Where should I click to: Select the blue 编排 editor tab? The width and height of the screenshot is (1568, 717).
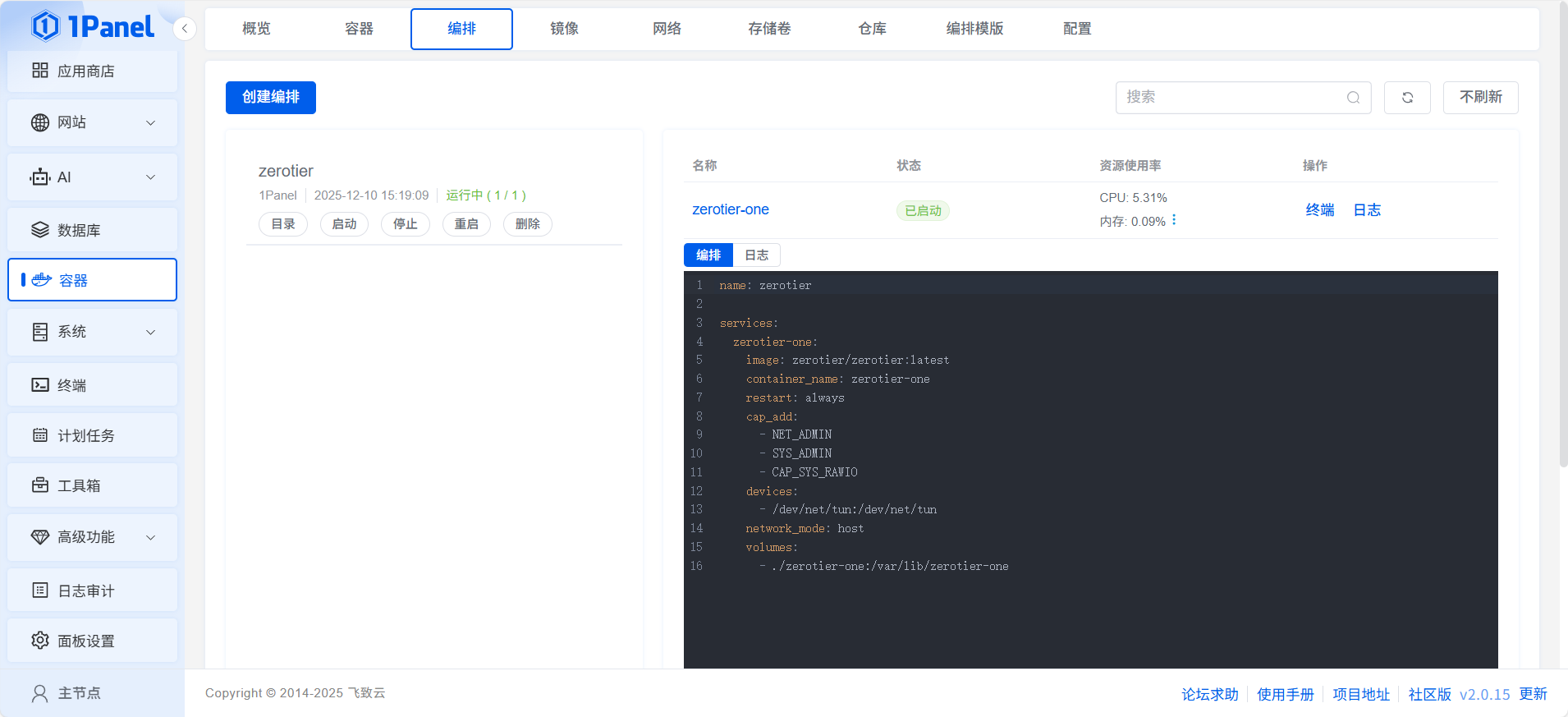(708, 255)
